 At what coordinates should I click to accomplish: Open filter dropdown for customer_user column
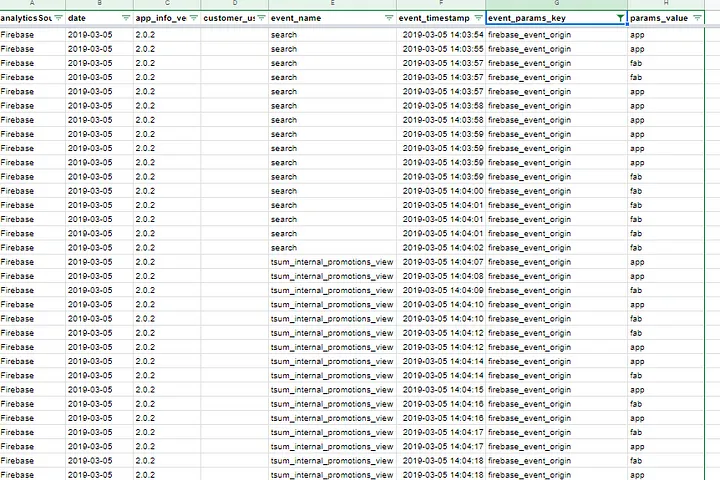[261, 18]
